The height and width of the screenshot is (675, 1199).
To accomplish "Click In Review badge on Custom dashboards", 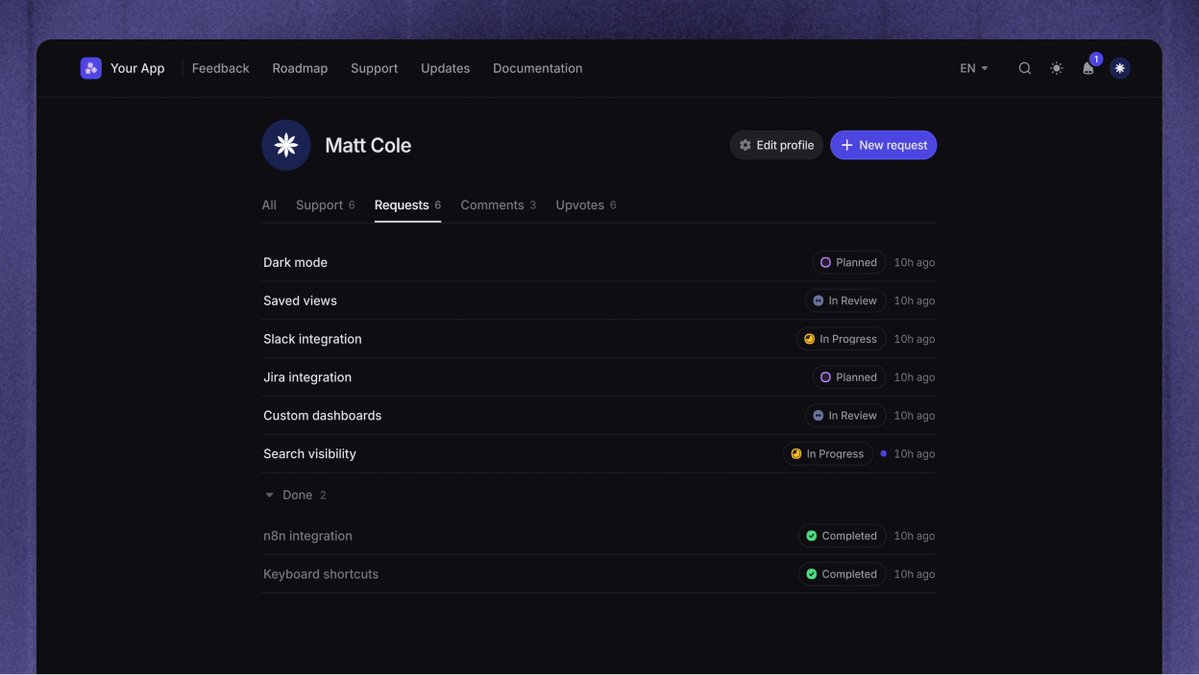I will (x=845, y=415).
